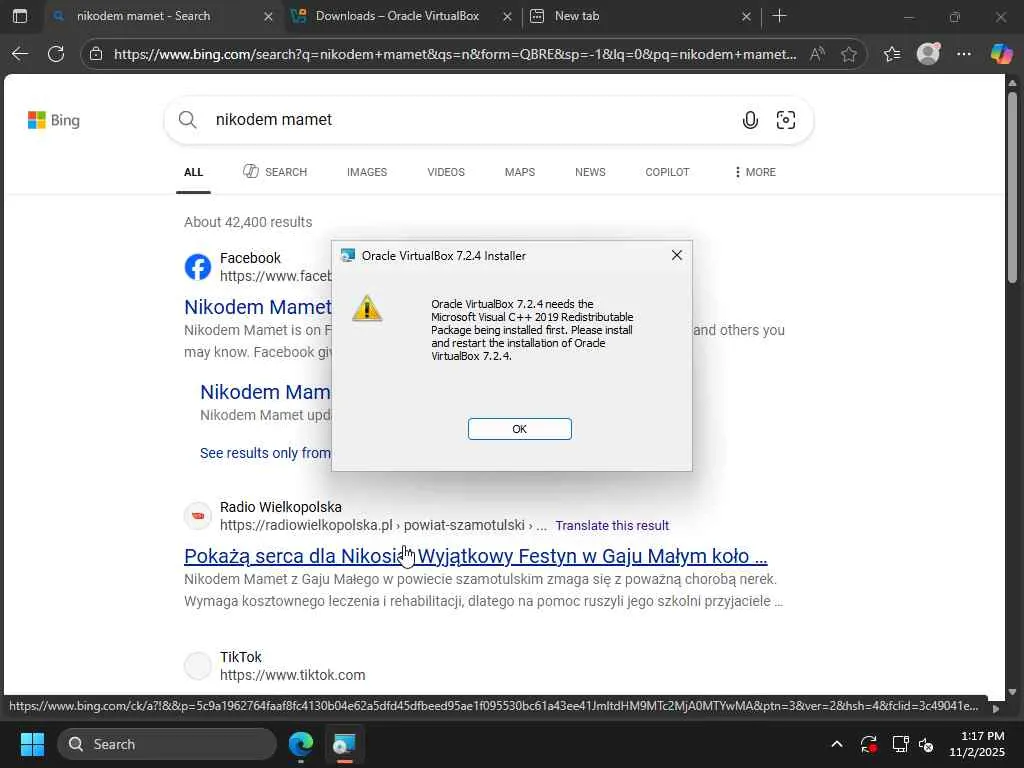1024x768 pixels.
Task: Open the clock showing 1:17 PM
Action: point(977,744)
